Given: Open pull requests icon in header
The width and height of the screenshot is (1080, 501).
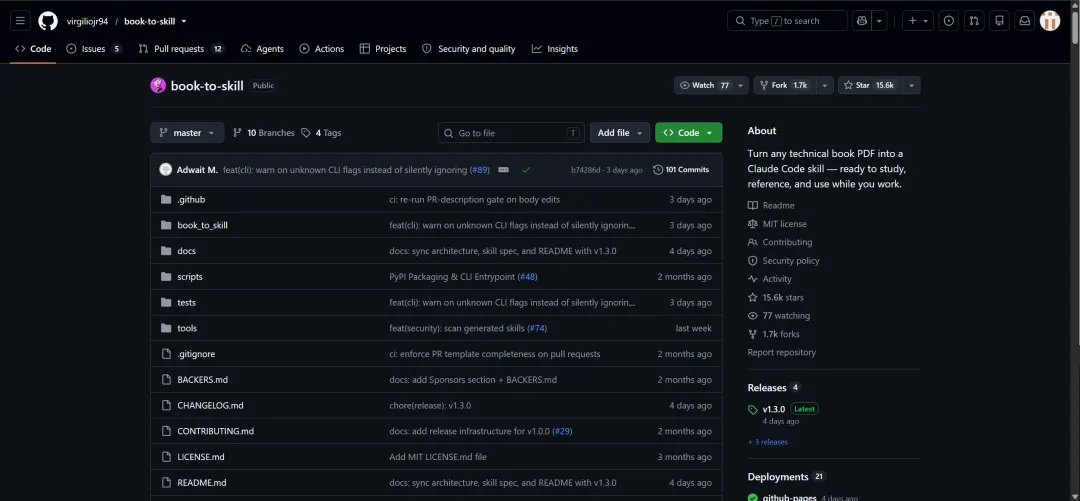Looking at the screenshot, I should click(974, 21).
